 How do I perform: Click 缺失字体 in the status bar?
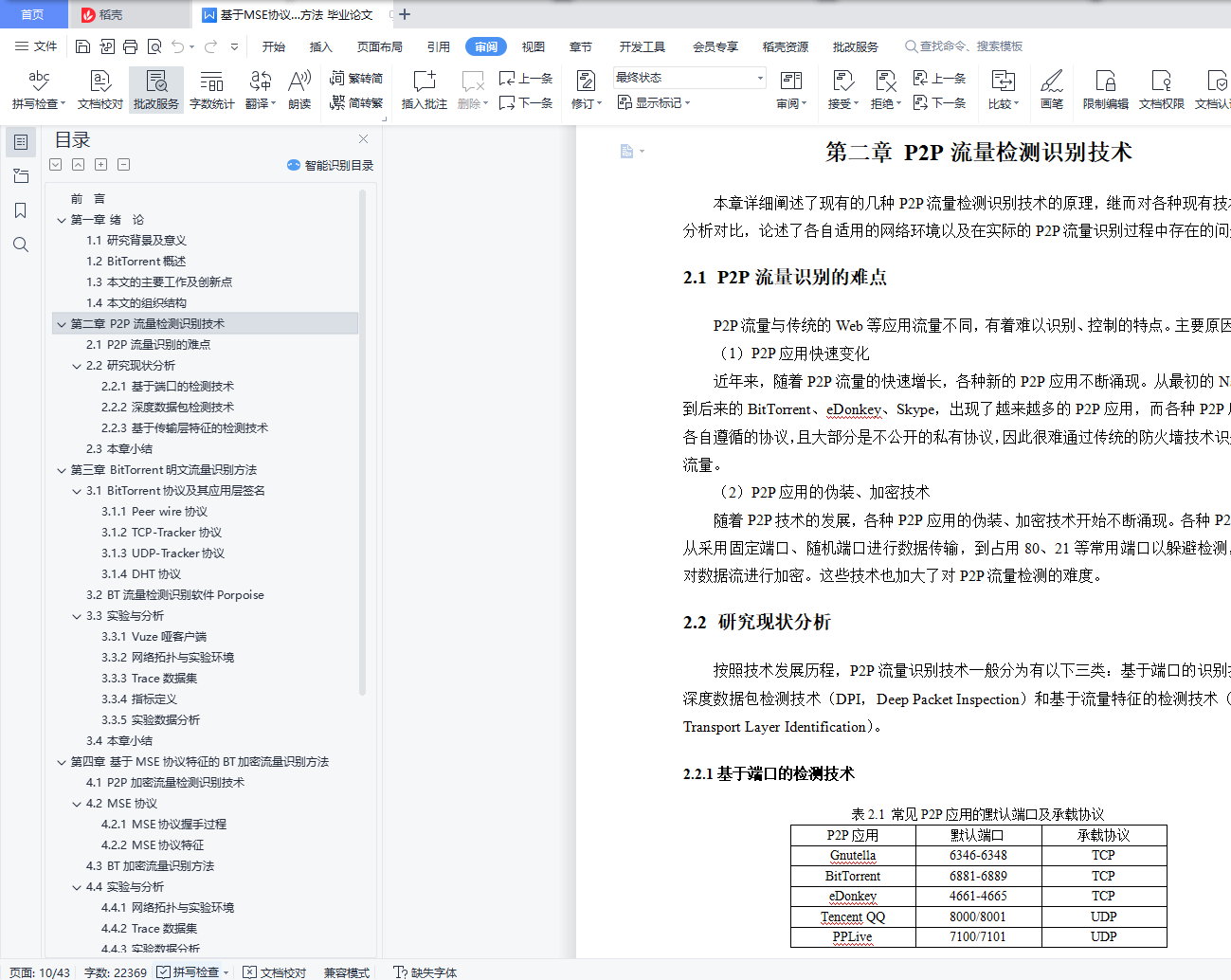point(425,972)
